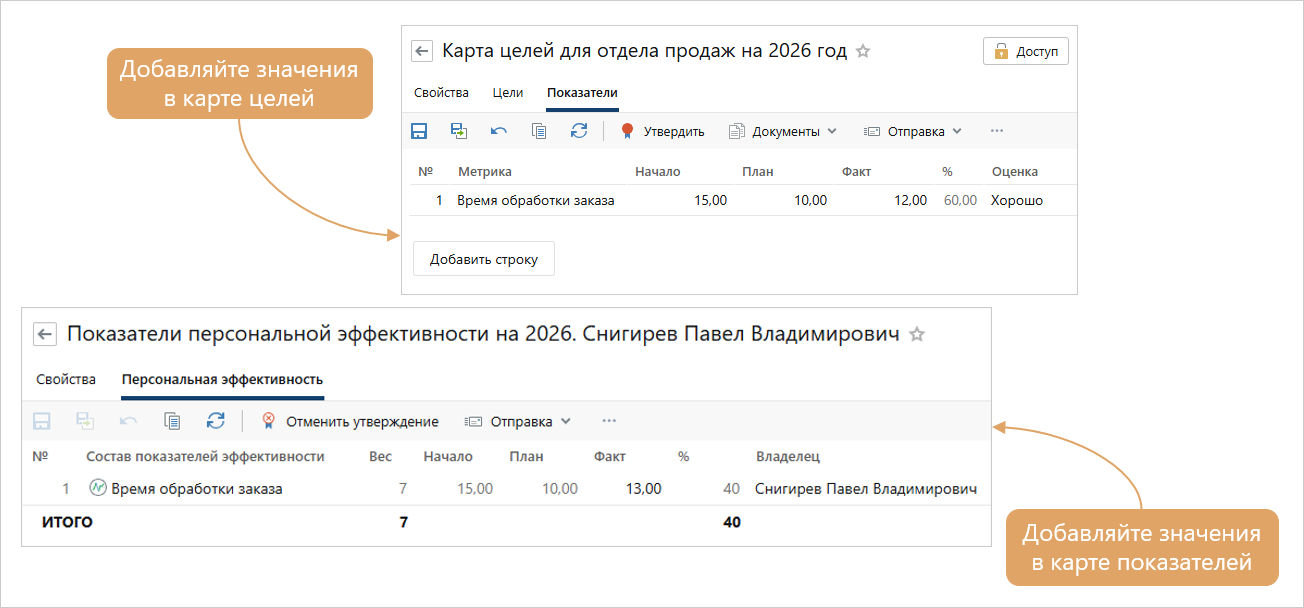Star the Карта целей card as favorite
The image size is (1304, 608).
coord(863,51)
